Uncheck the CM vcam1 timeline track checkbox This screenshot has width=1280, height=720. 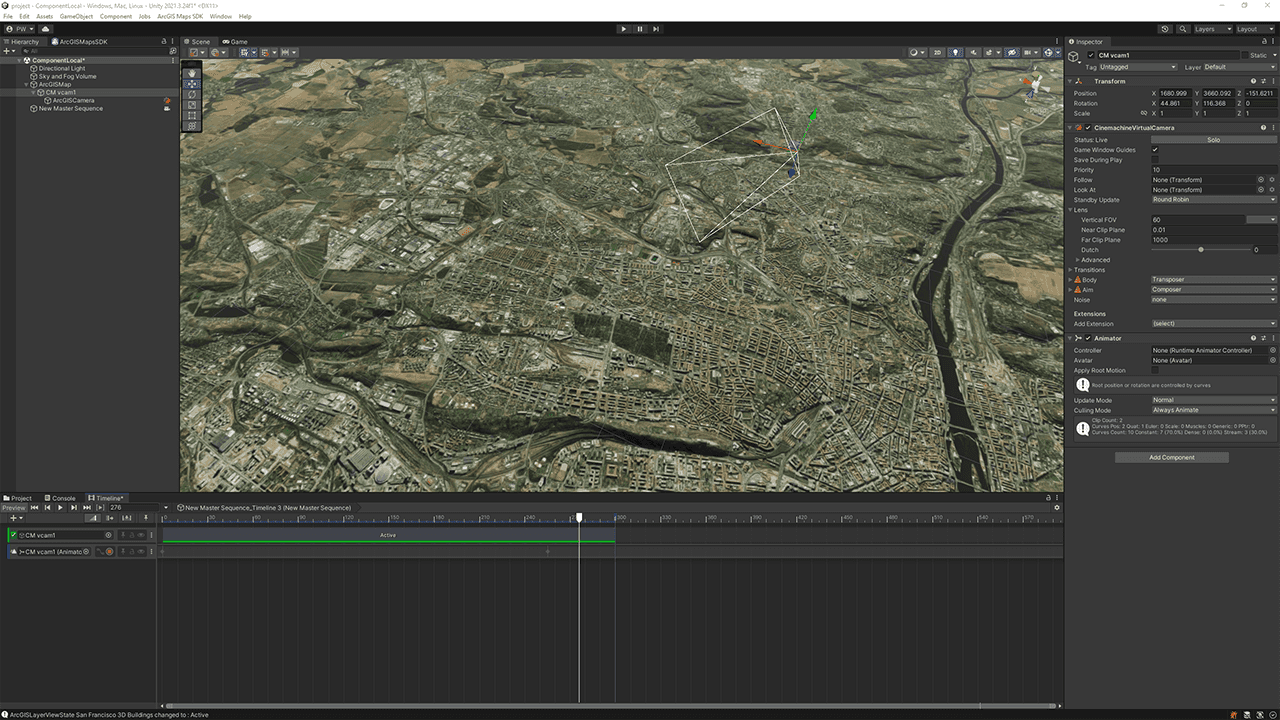coord(14,534)
